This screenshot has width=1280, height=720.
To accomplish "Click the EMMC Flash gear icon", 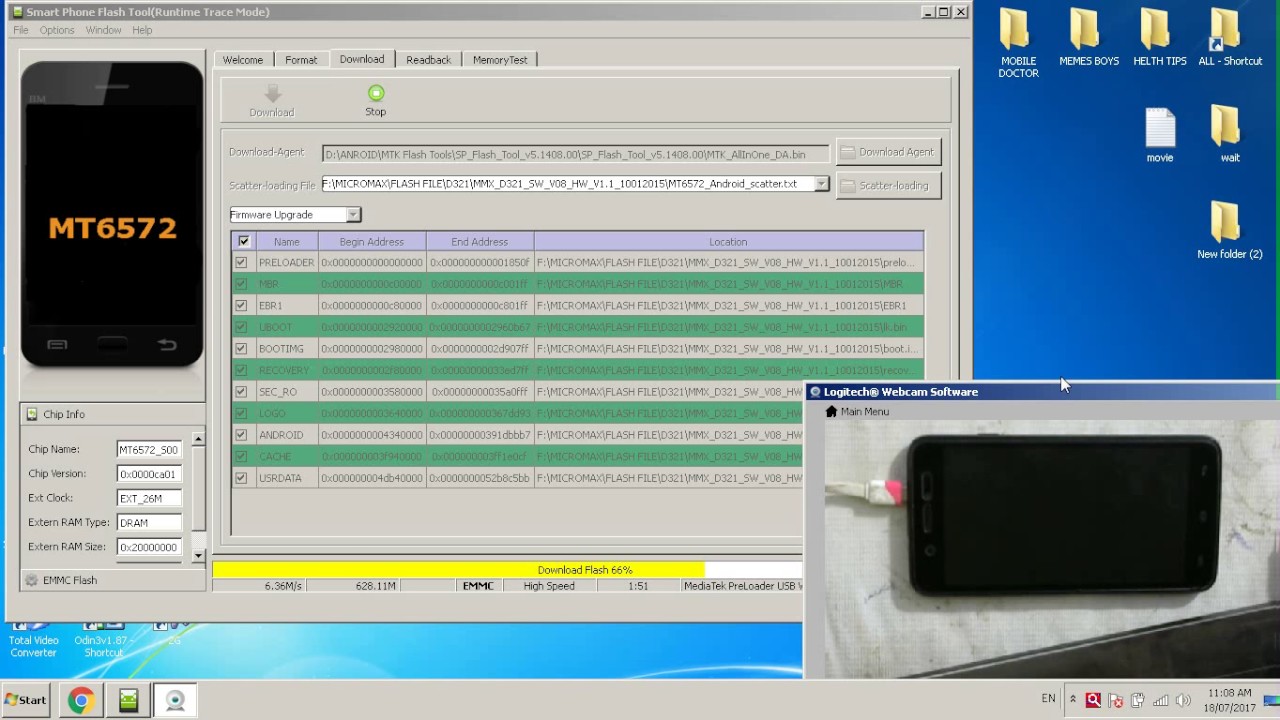I will 31,580.
